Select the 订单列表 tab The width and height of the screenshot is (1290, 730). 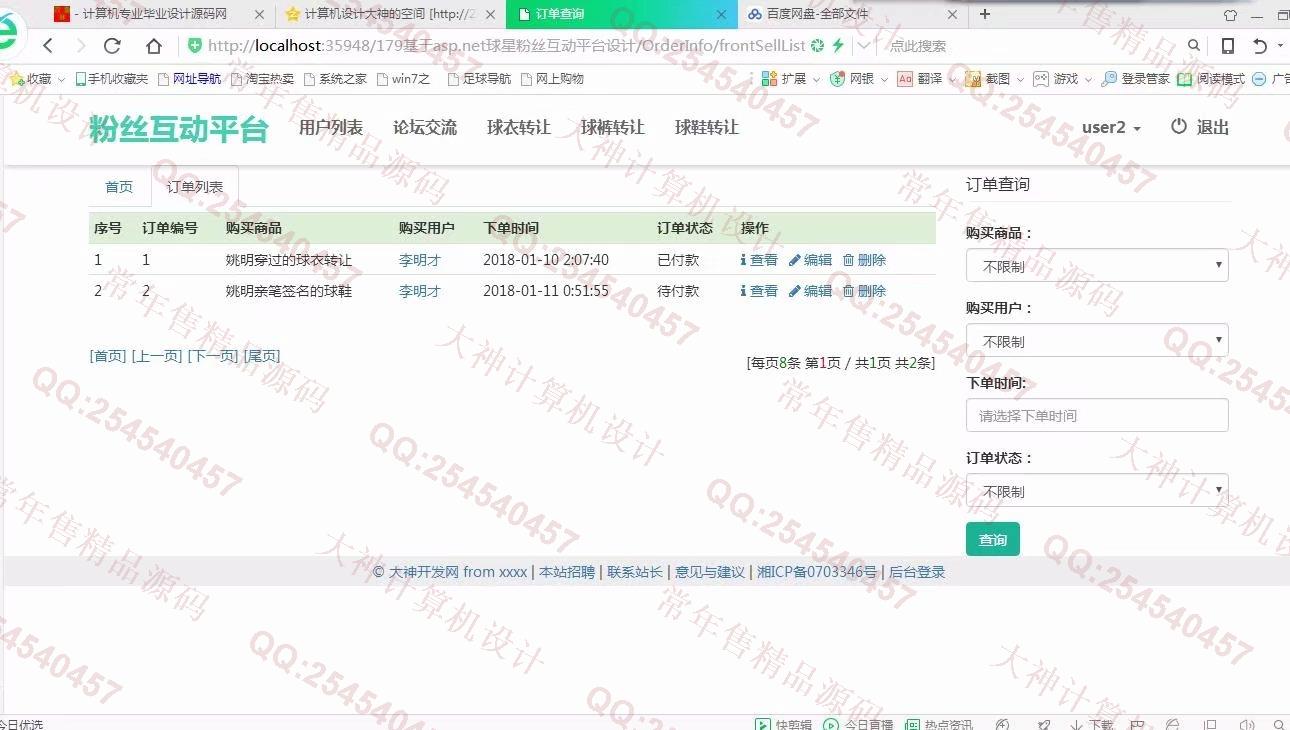click(195, 187)
